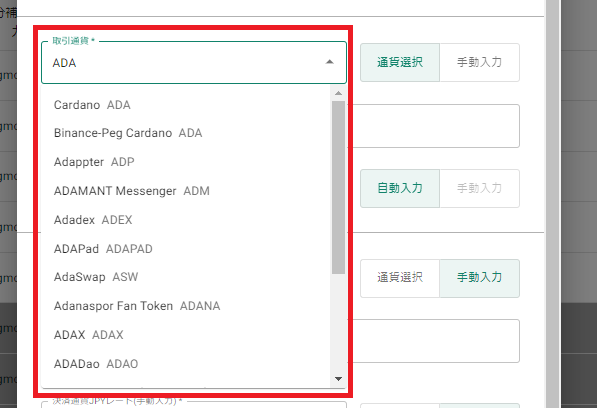
Task: Click the dropdown list scroll-up arrow
Action: click(x=338, y=93)
